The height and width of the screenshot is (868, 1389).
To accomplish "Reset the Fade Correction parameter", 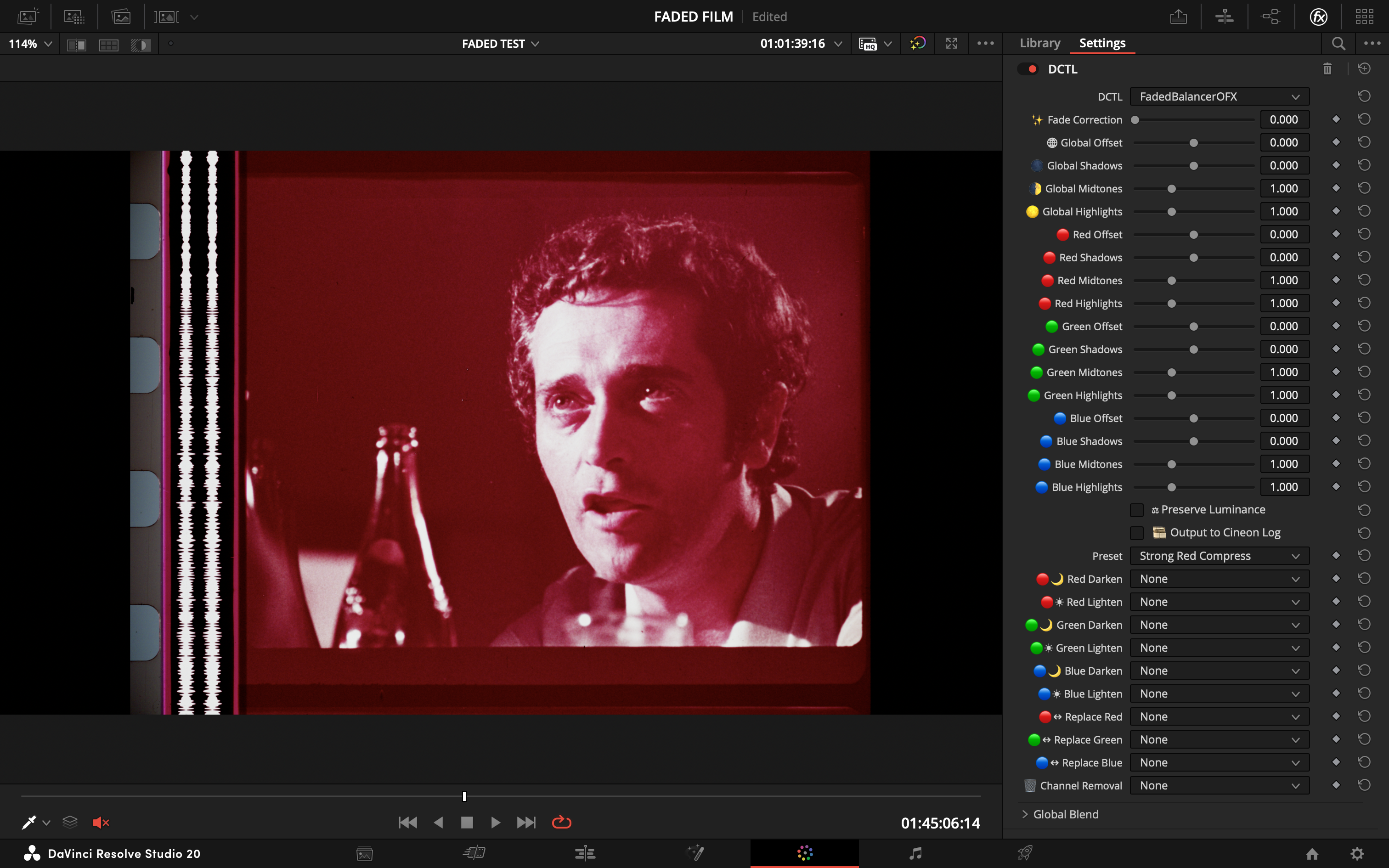I will 1364,119.
